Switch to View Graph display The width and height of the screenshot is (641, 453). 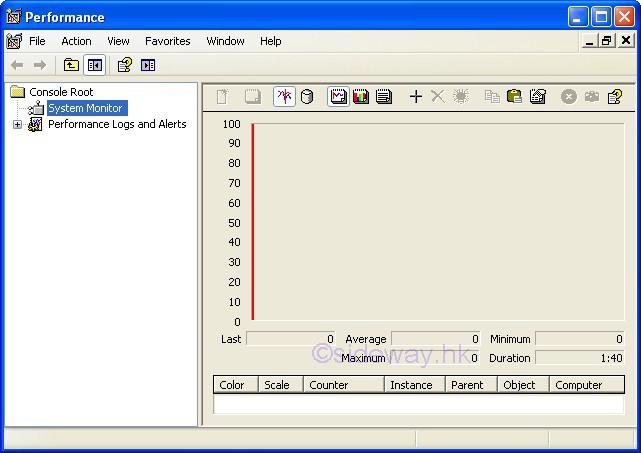(339, 97)
